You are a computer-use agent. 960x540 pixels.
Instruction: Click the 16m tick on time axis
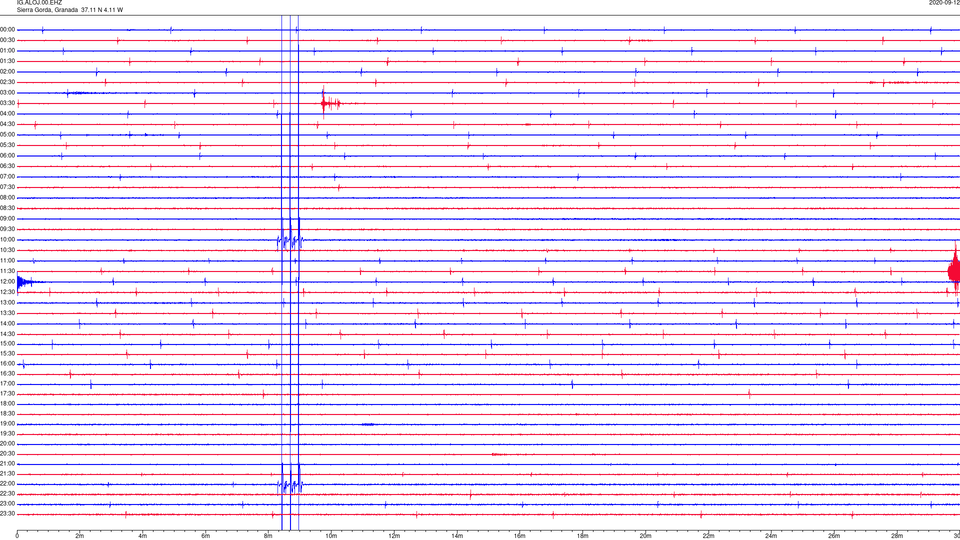tap(520, 536)
